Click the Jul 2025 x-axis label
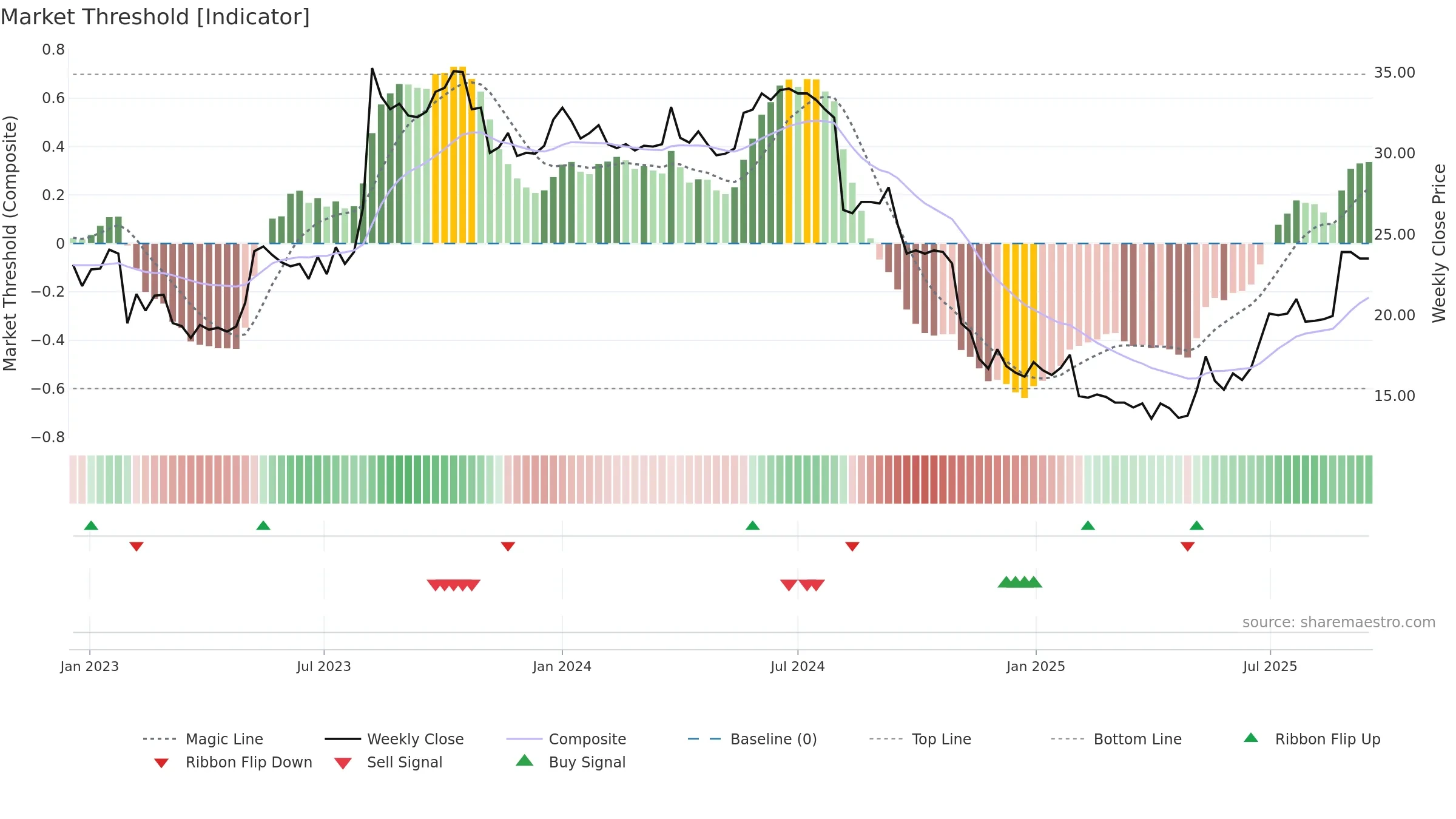This screenshot has width=1456, height=819. [x=1270, y=666]
